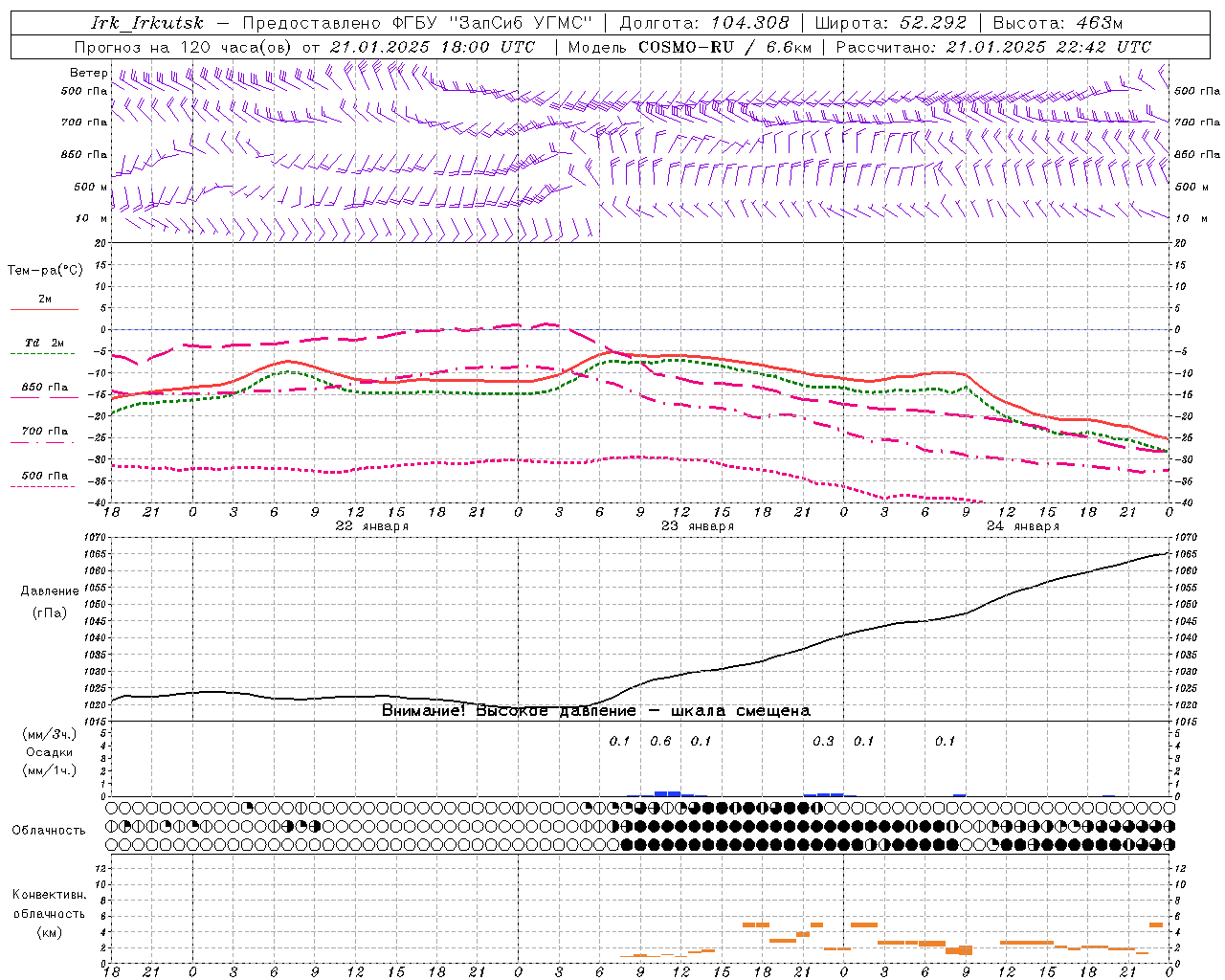Viewport: 1225px width, 980px height.
Task: Click the '10 м' wind level label on left
Action: point(92,218)
